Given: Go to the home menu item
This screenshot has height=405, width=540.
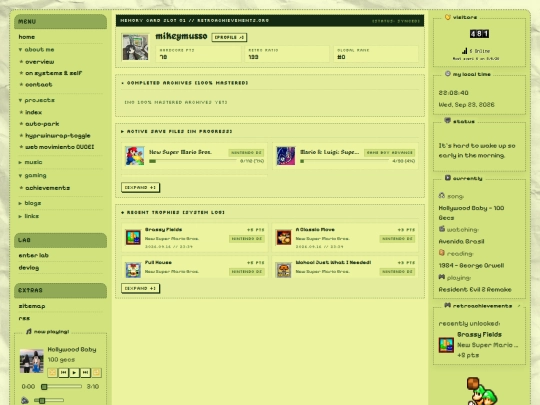Looking at the screenshot, I should (x=27, y=37).
